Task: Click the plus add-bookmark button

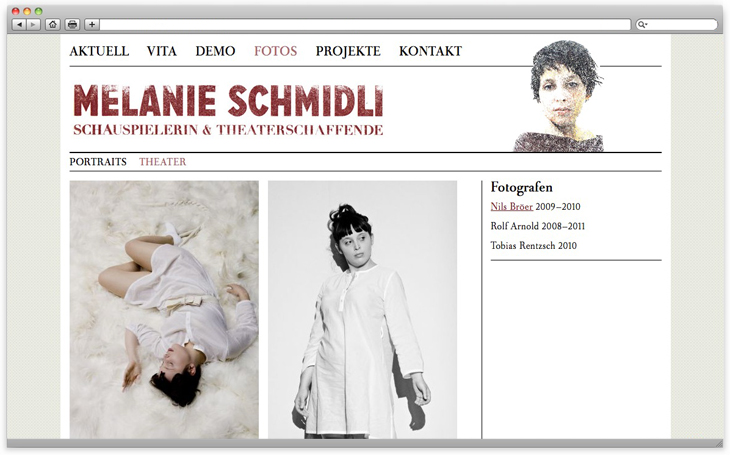Action: 92,24
